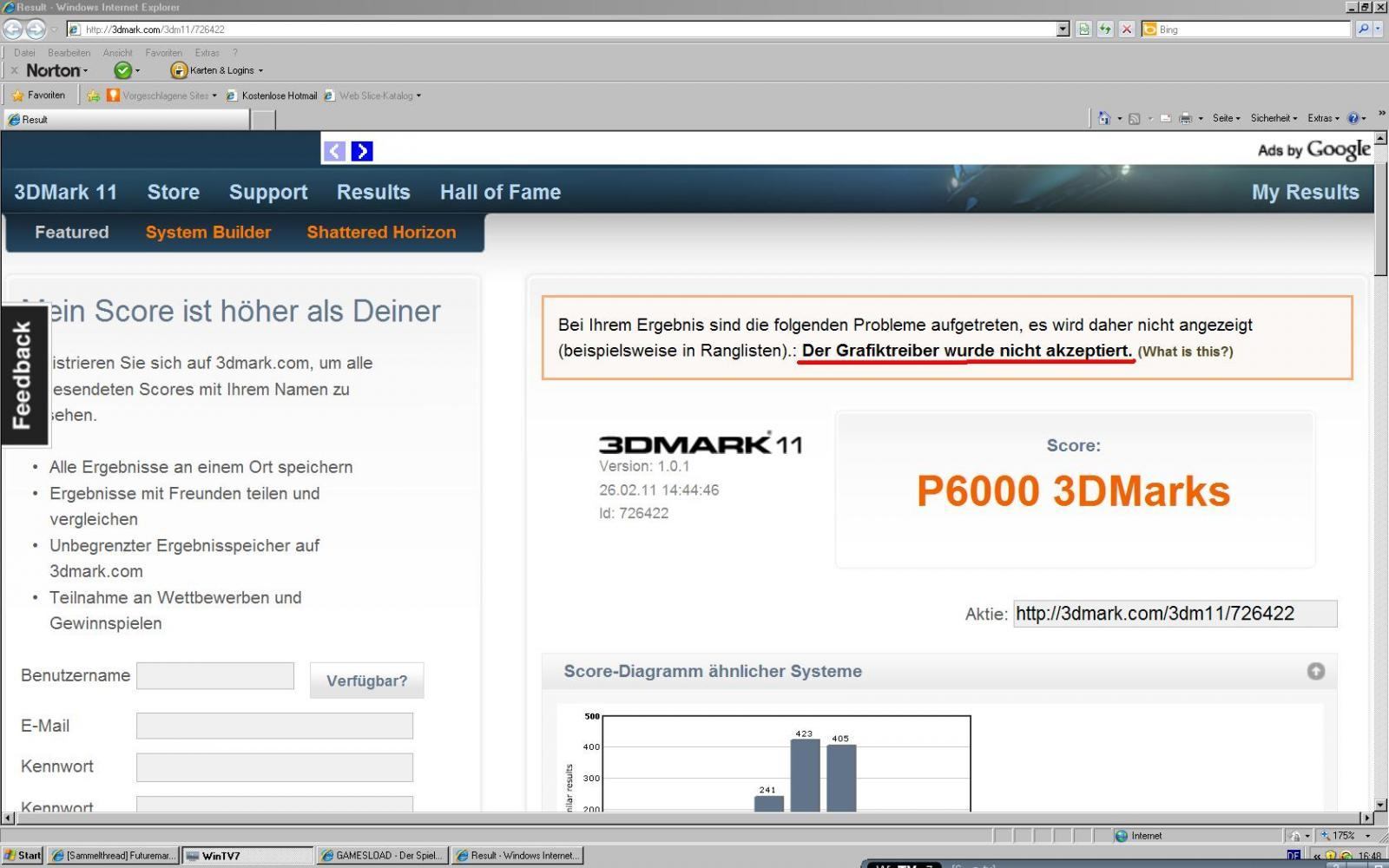Open the Extras menu in menu bar
The image size is (1389, 868).
pyautogui.click(x=207, y=53)
